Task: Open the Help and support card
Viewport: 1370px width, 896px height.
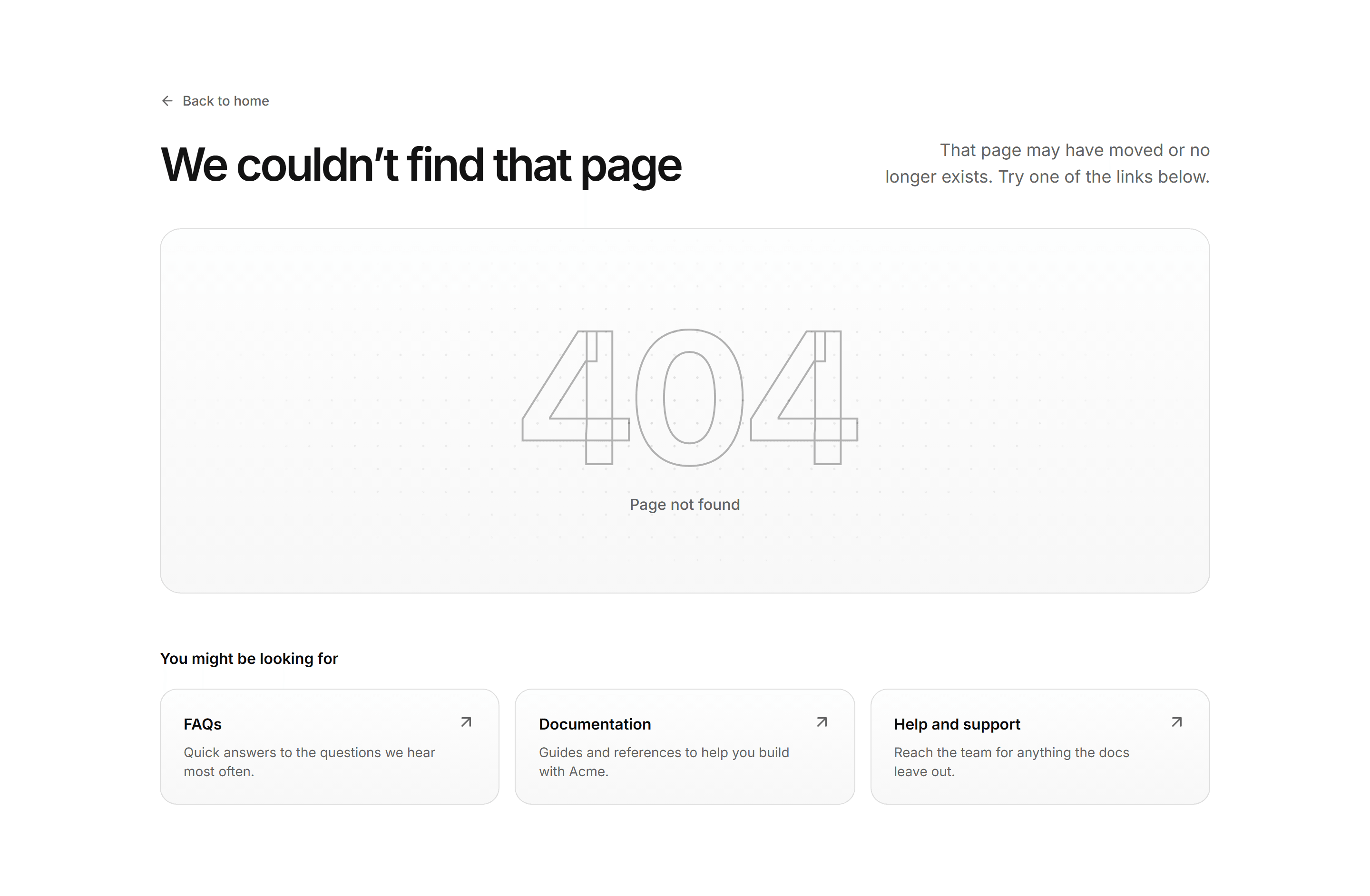Action: [1039, 746]
